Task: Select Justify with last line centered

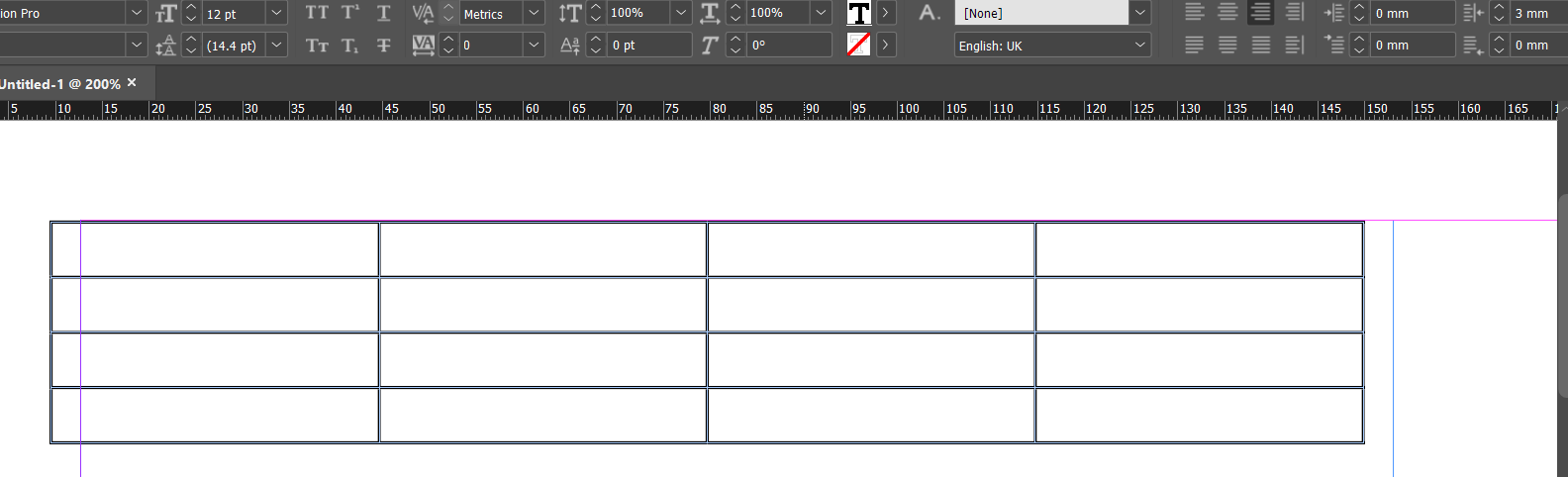Action: tap(1227, 46)
